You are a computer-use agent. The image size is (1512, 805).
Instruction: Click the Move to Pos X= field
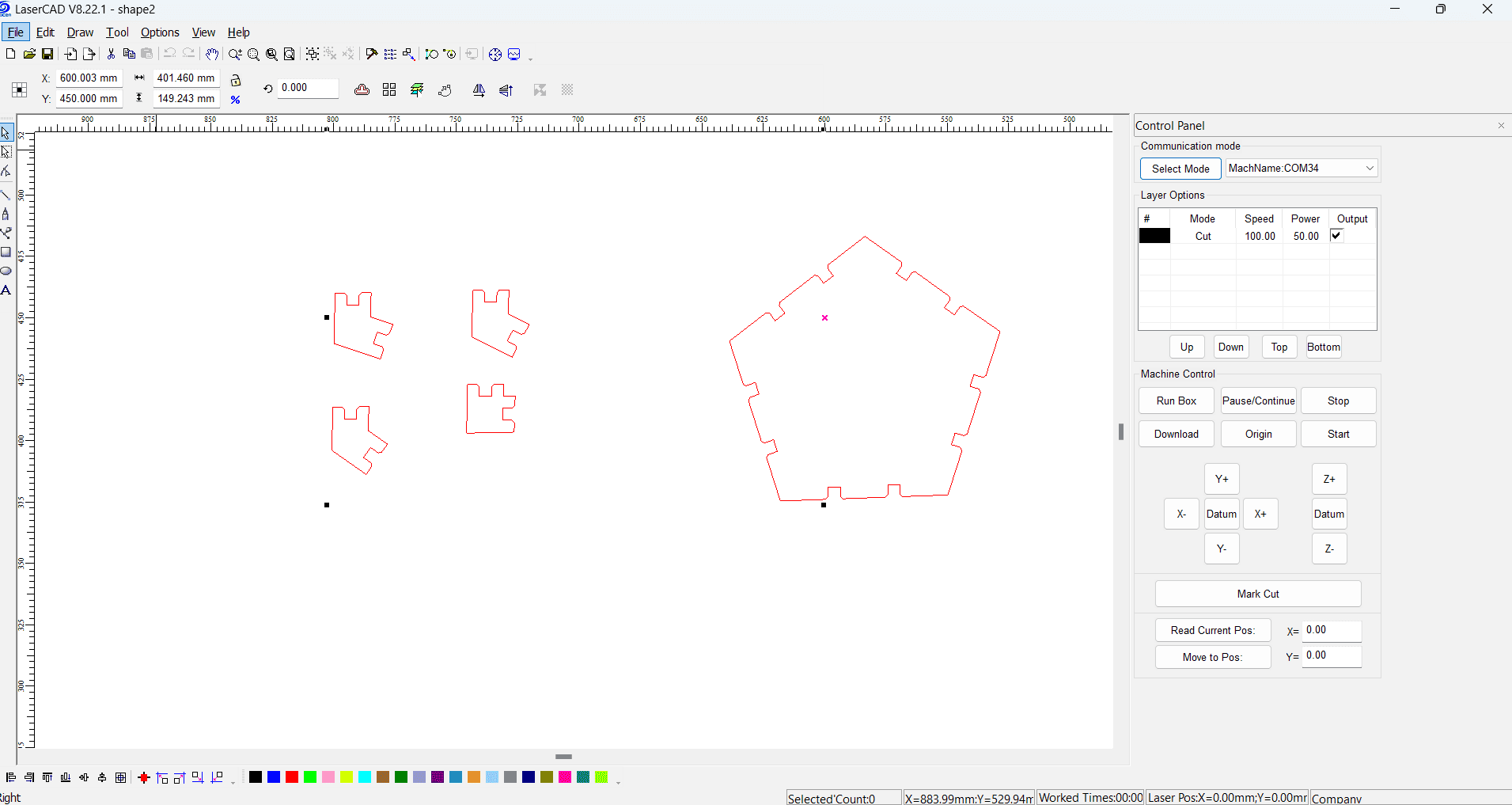click(1332, 630)
